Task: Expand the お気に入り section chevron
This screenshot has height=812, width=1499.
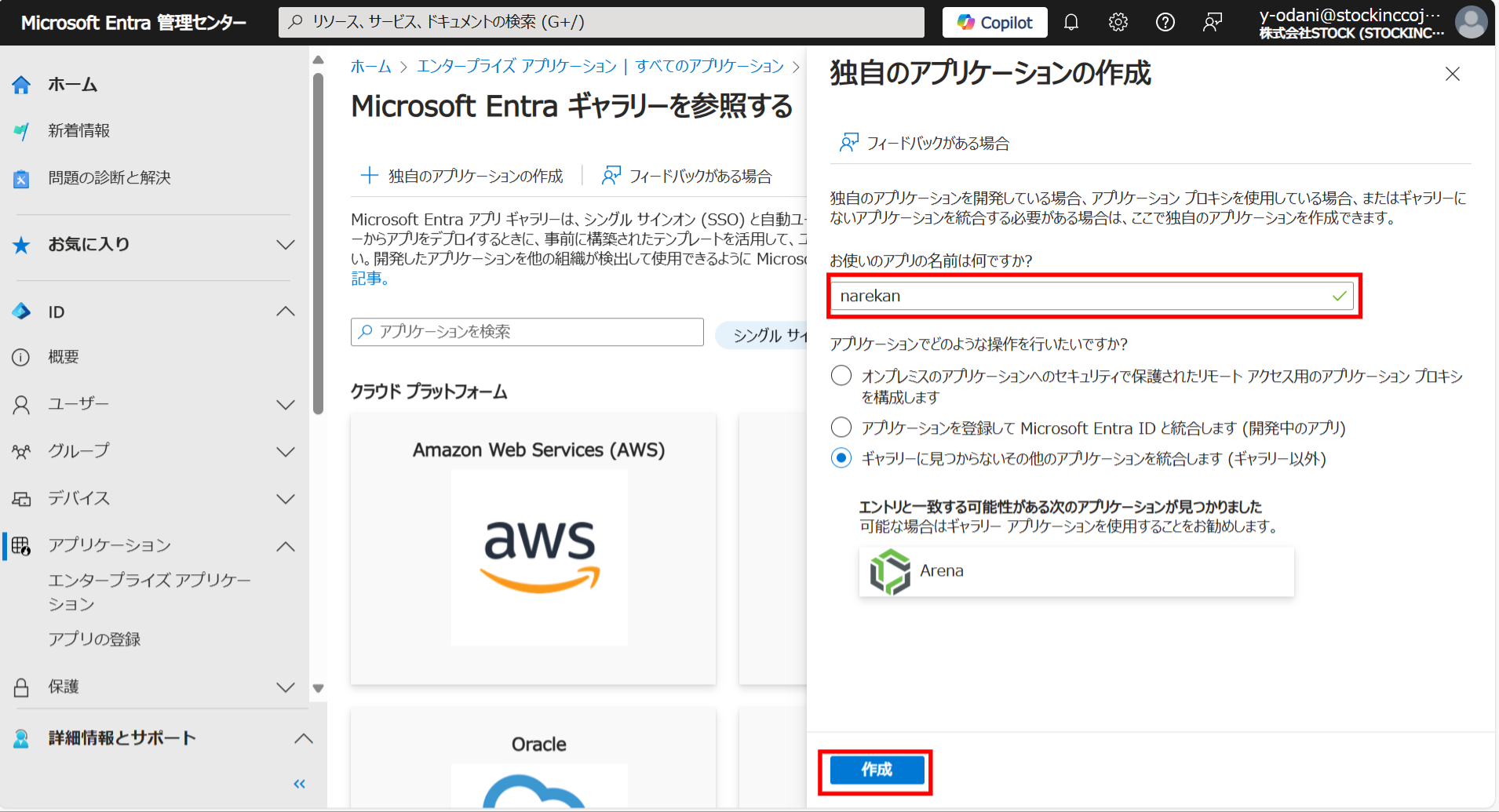Action: (x=286, y=245)
